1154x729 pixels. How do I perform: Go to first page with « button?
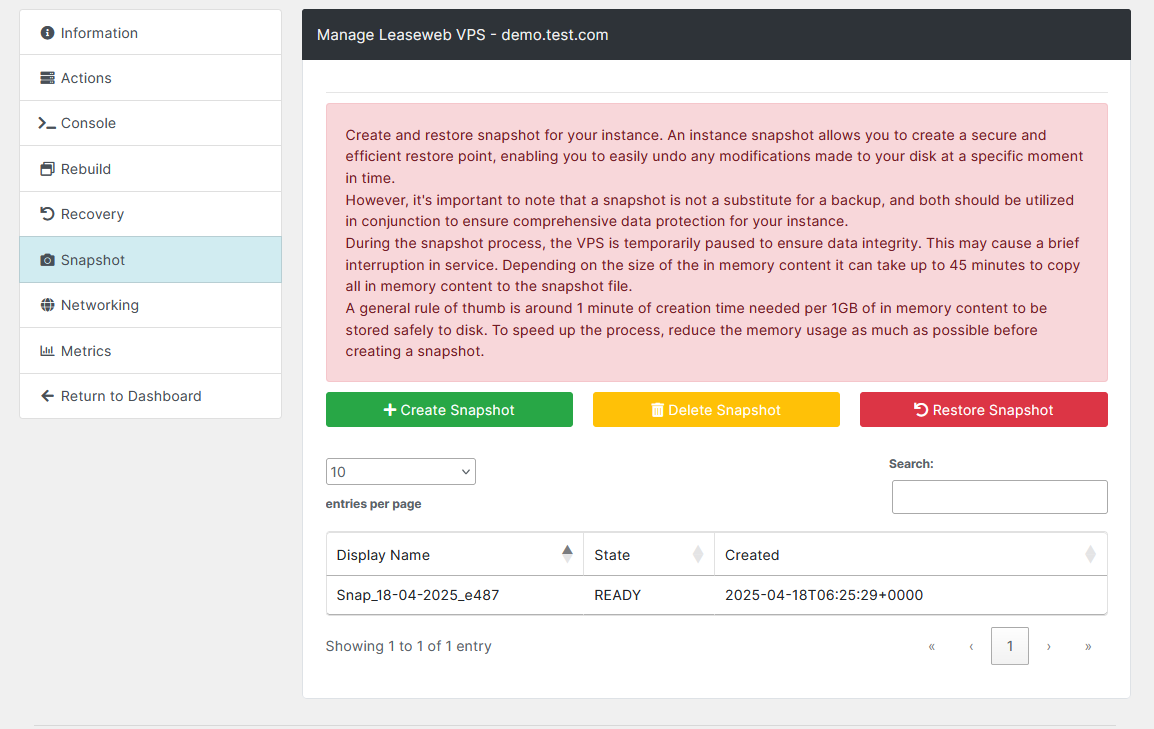pos(932,646)
